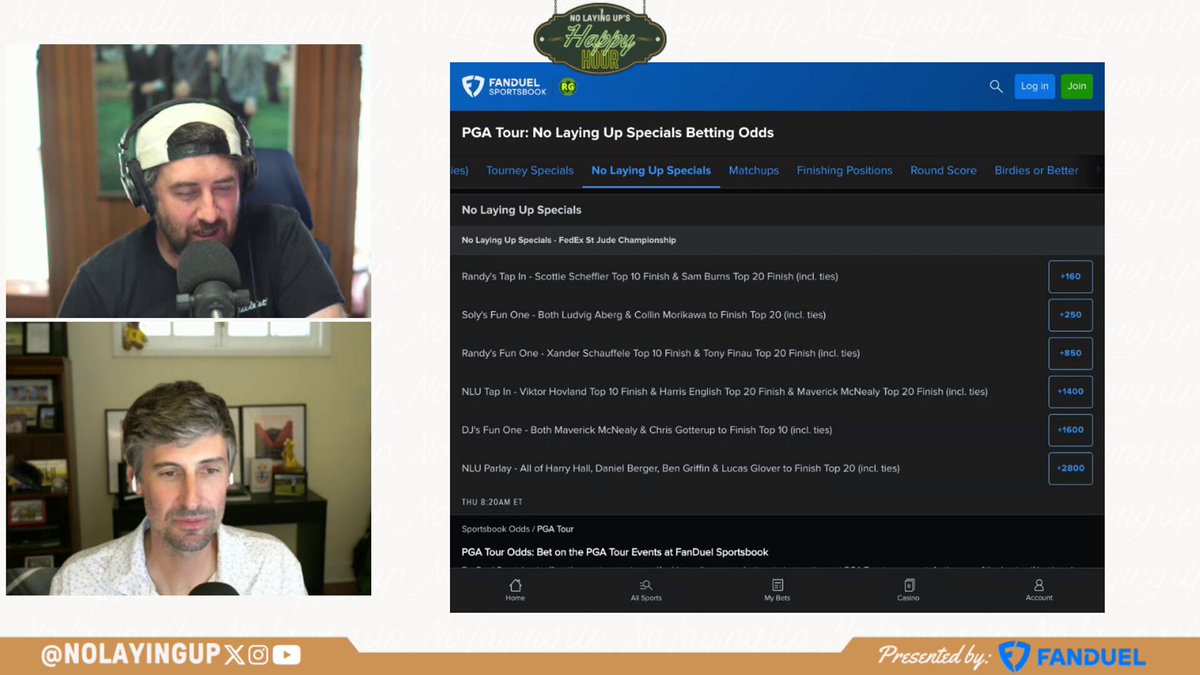Click the FanDuel sponsor logo in footer
This screenshot has height=675, width=1200.
point(1071,656)
